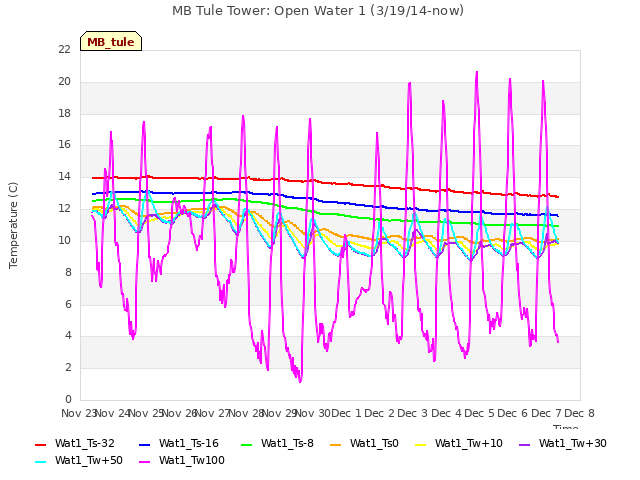Screen dimensions: 640x480
Task: Click the Dec 6 x-axis tick label
Action: pyautogui.click(x=513, y=413)
